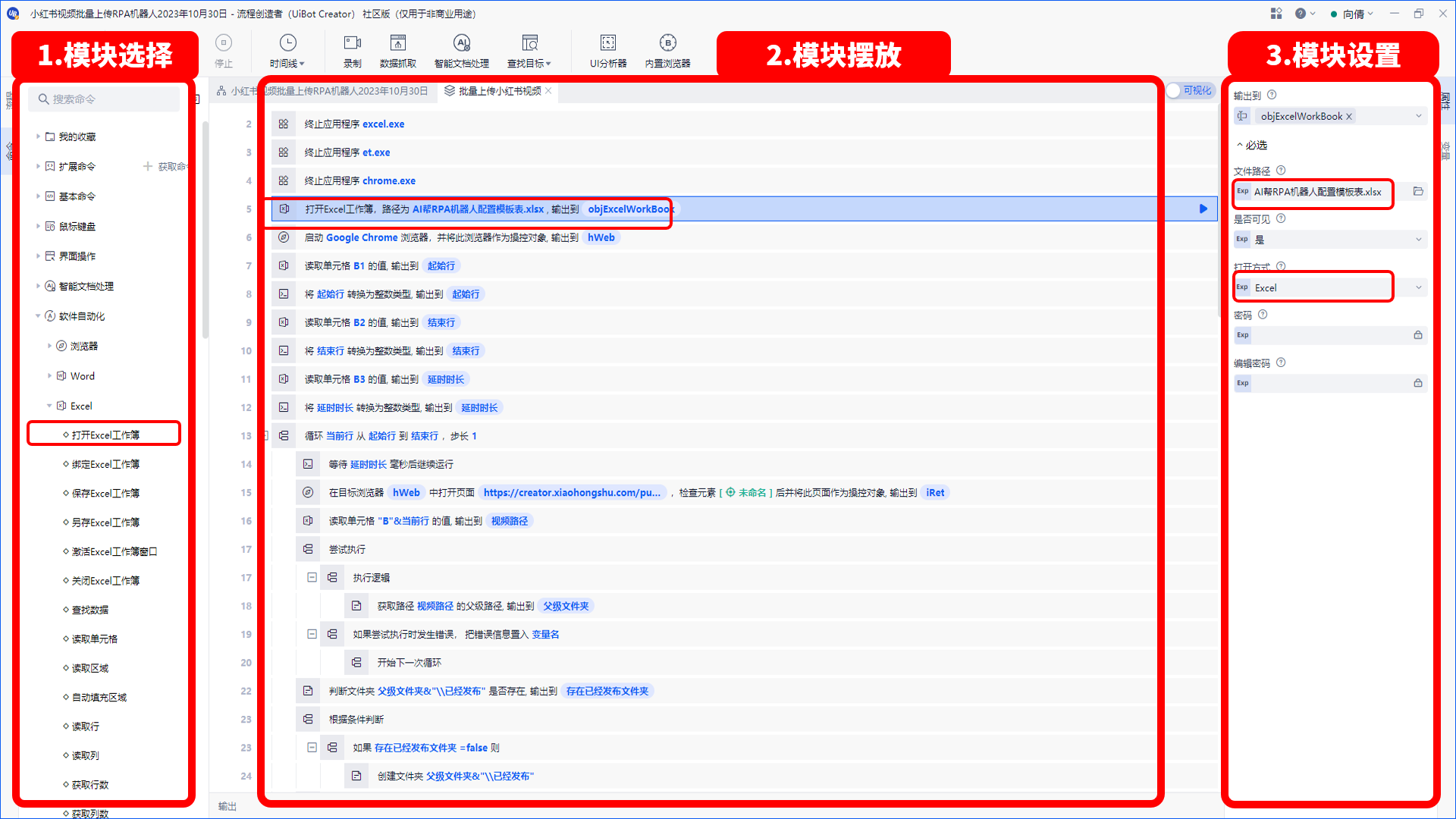Image resolution: width=1456 pixels, height=819 pixels.
Task: Click the 密码 input field
Action: pyautogui.click(x=1330, y=335)
